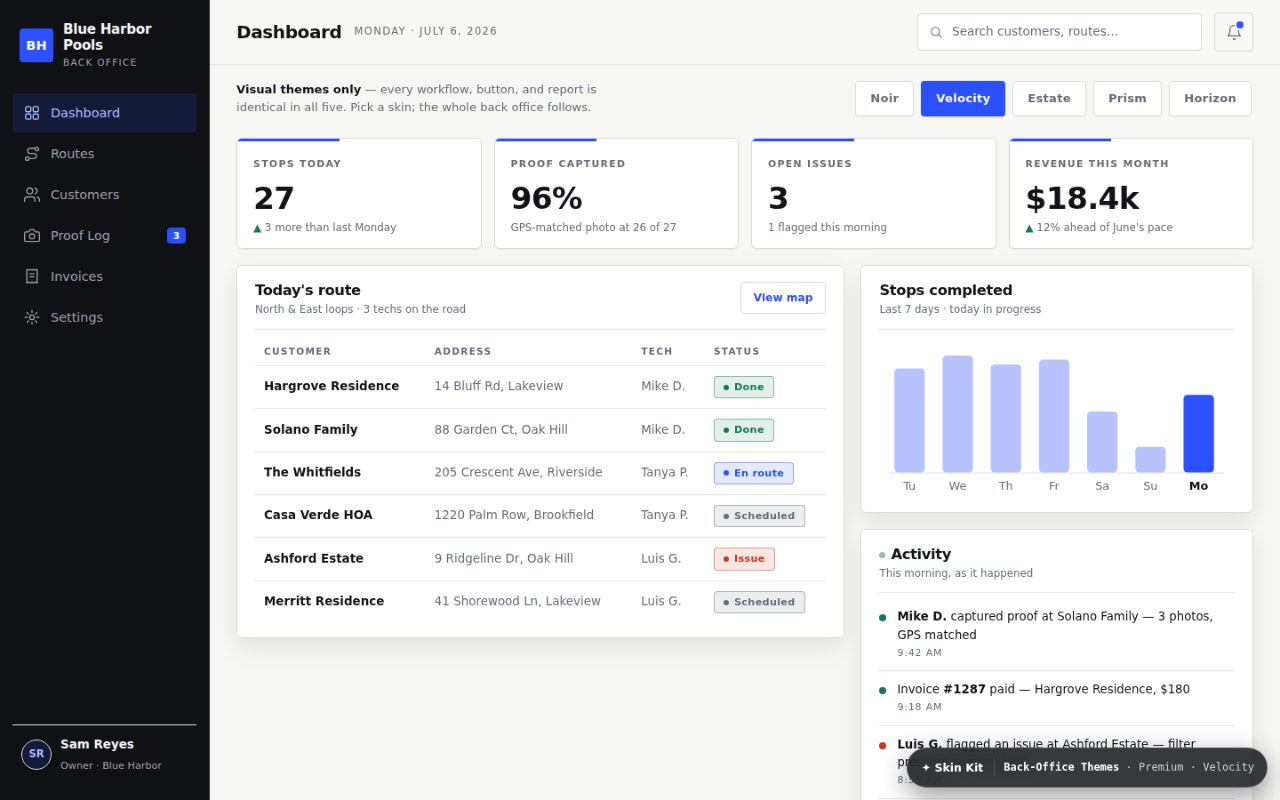Click the Wednesday bar in chart
This screenshot has height=800, width=1280.
point(957,414)
